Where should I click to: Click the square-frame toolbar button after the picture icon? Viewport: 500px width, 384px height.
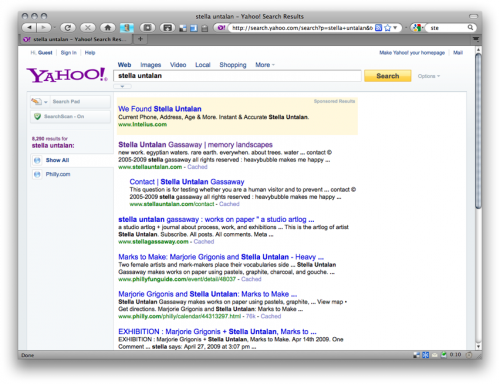pos(147,28)
